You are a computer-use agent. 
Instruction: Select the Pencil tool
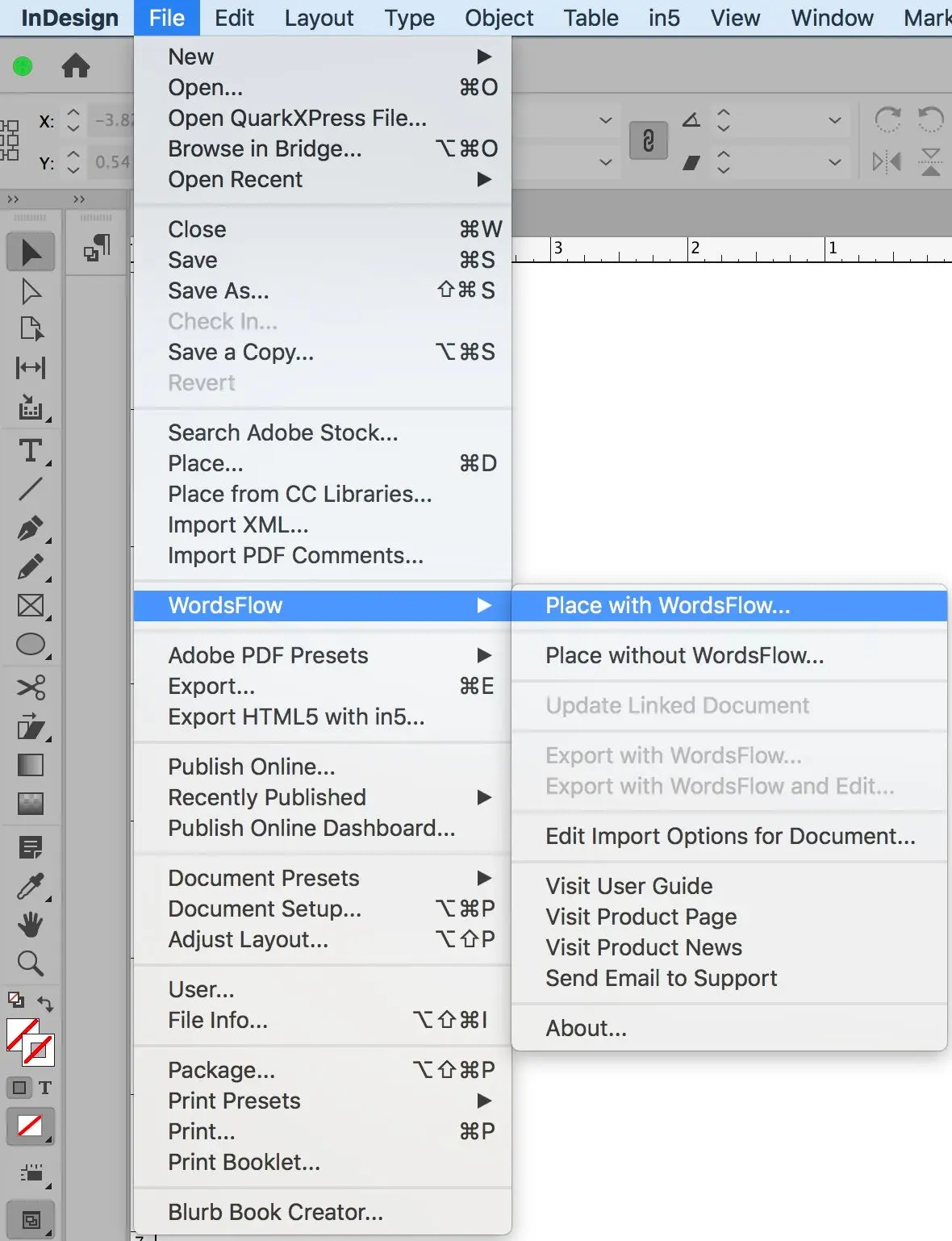click(31, 567)
